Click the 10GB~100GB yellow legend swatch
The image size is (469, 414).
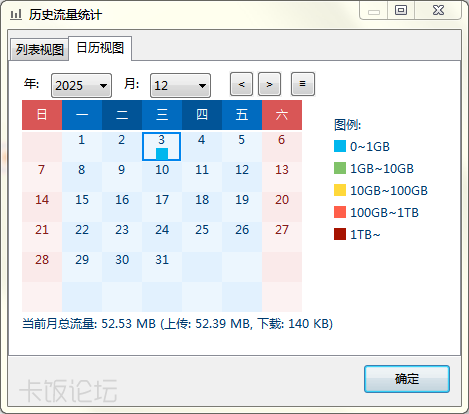[x=340, y=190]
